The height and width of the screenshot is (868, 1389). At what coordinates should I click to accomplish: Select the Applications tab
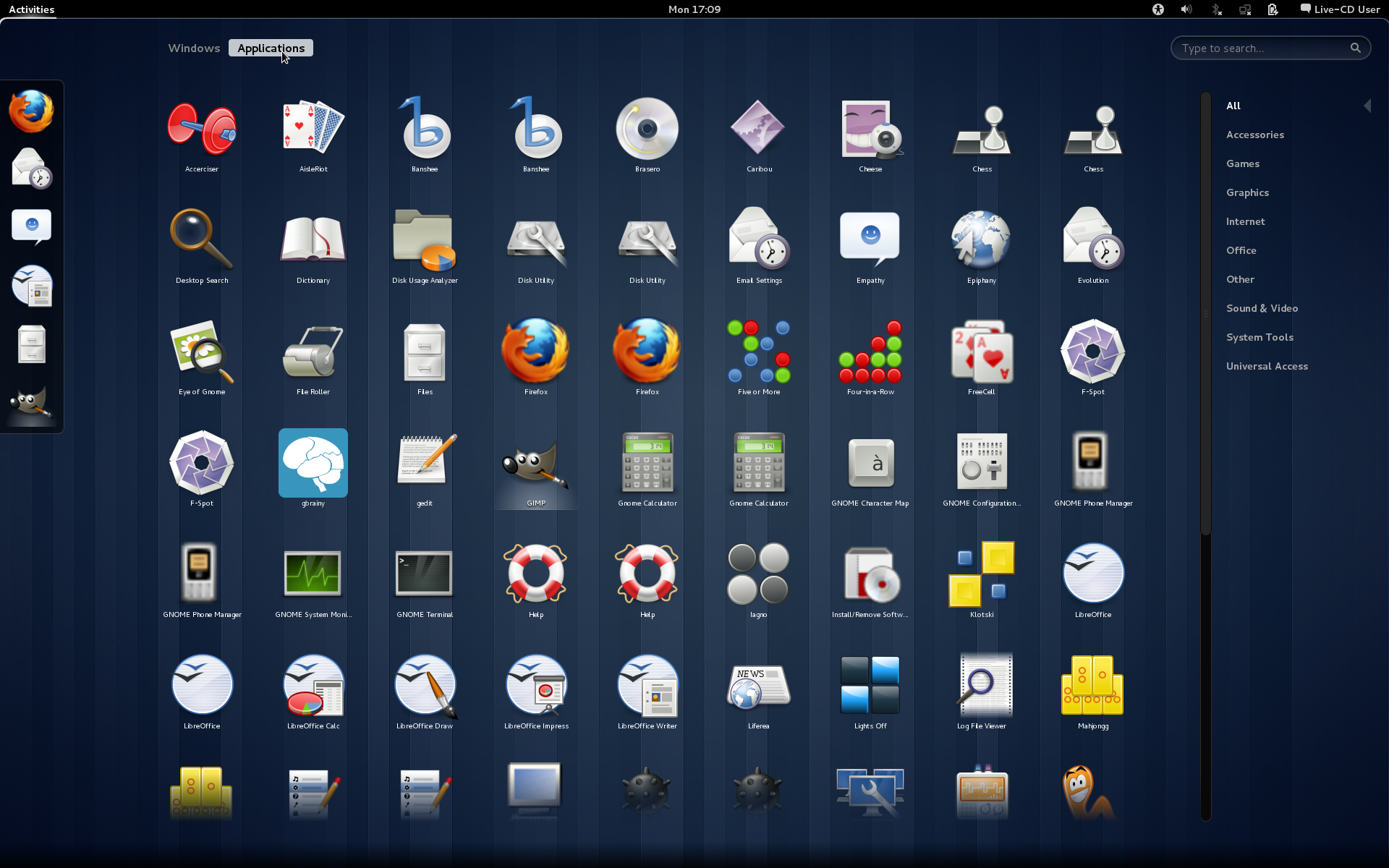click(271, 48)
